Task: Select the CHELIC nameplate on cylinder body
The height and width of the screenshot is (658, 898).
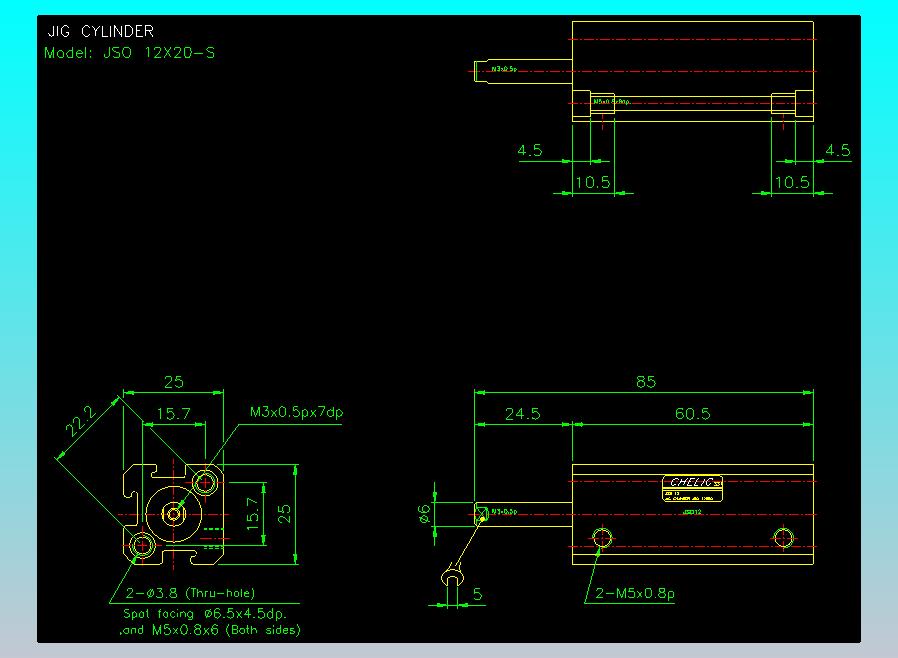Action: [x=692, y=488]
